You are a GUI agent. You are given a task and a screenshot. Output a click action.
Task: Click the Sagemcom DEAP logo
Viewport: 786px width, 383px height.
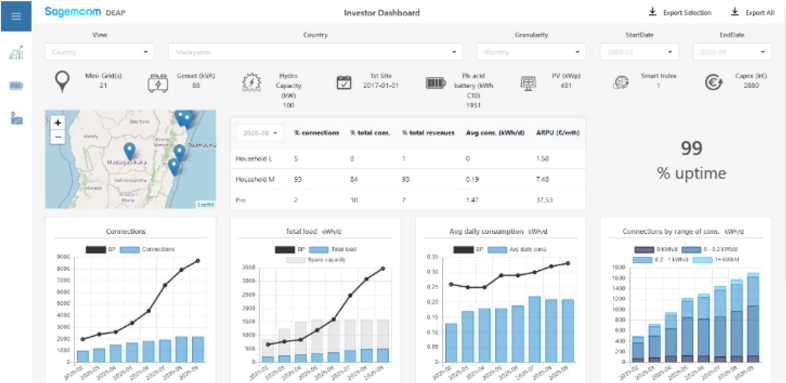(85, 12)
